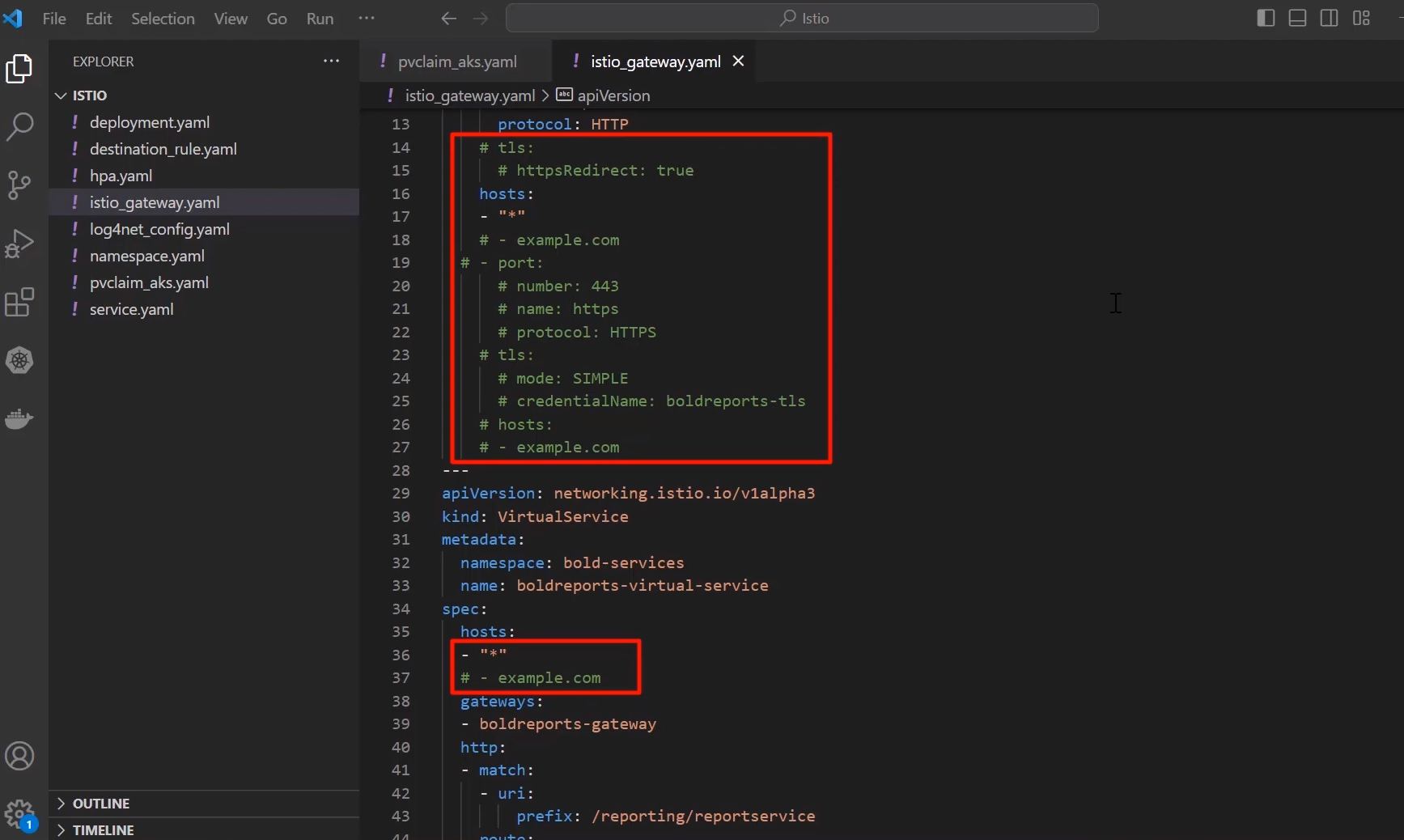The width and height of the screenshot is (1404, 840).
Task: Open the Kubernetes view icon
Action: (19, 360)
